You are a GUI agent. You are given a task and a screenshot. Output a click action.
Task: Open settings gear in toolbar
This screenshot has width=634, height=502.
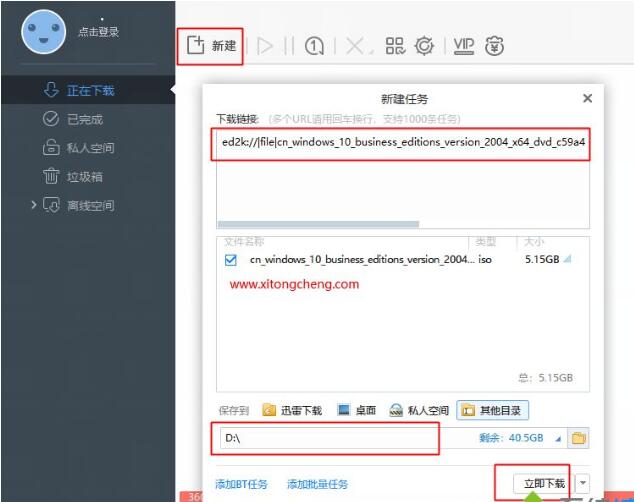(x=424, y=46)
